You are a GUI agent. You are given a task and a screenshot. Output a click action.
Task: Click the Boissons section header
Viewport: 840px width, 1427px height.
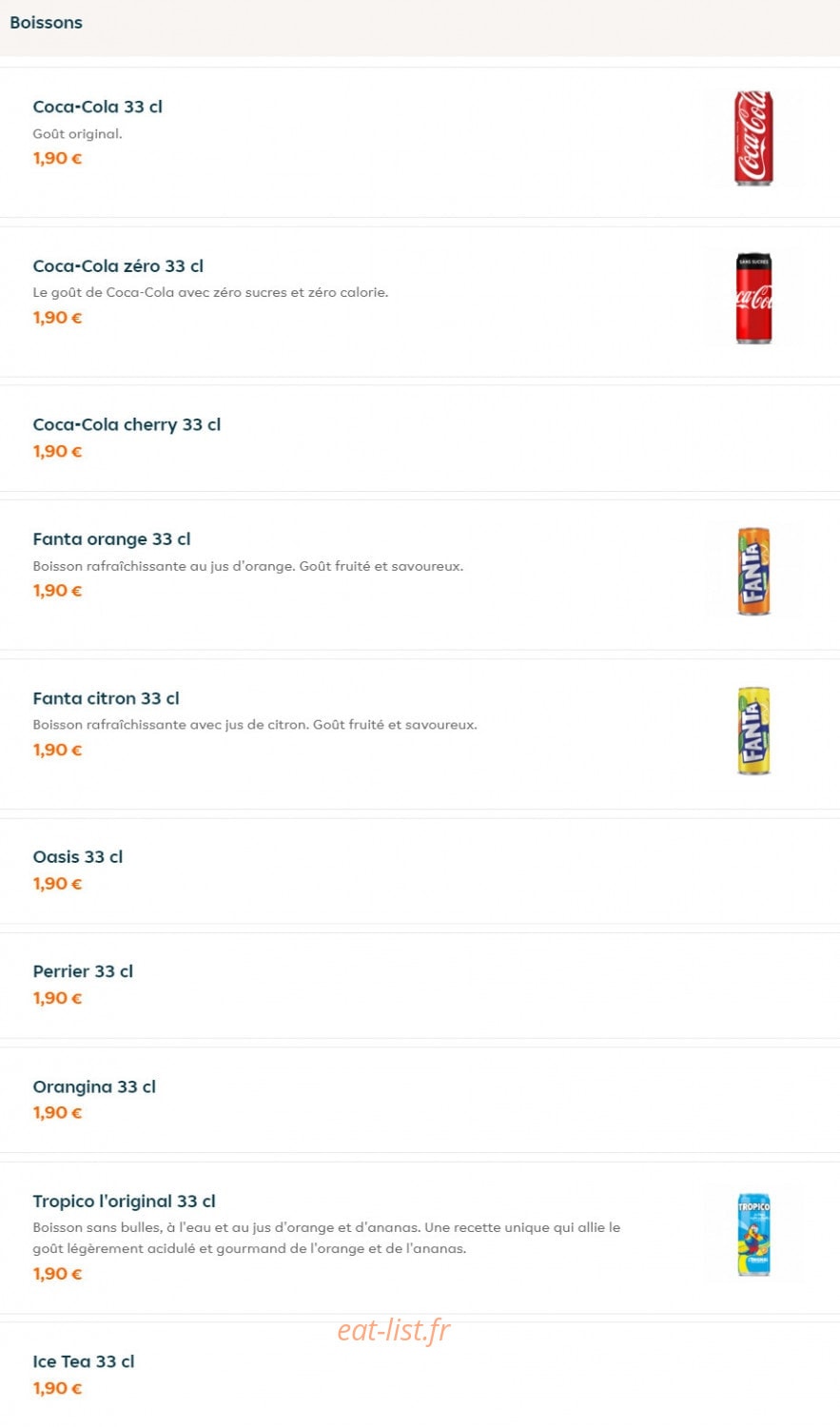tap(46, 23)
